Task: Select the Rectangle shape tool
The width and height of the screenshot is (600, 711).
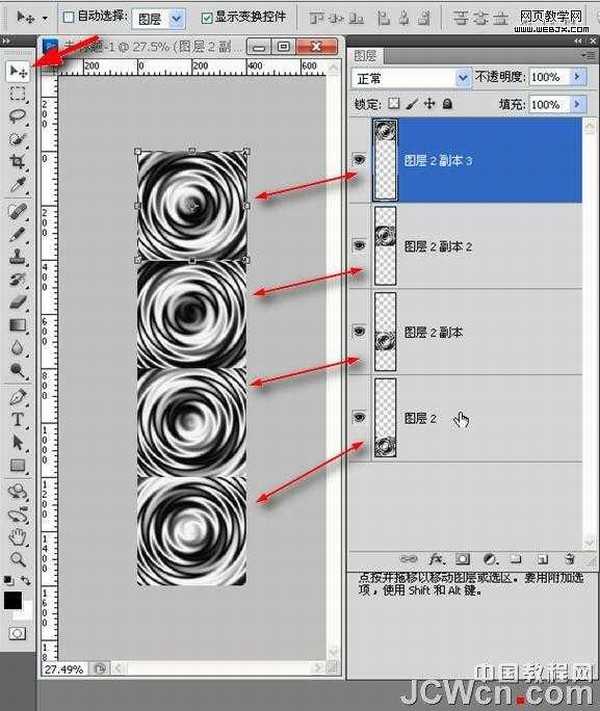Action: click(x=18, y=465)
